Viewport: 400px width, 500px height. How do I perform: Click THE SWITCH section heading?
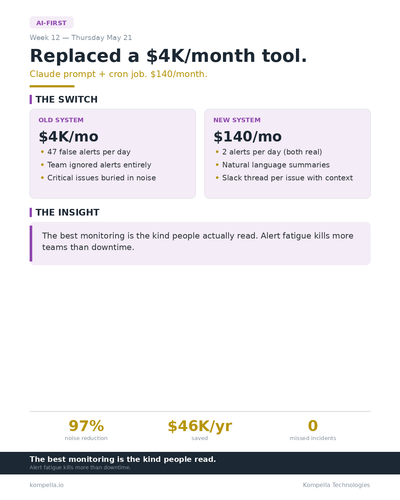pyautogui.click(x=66, y=99)
